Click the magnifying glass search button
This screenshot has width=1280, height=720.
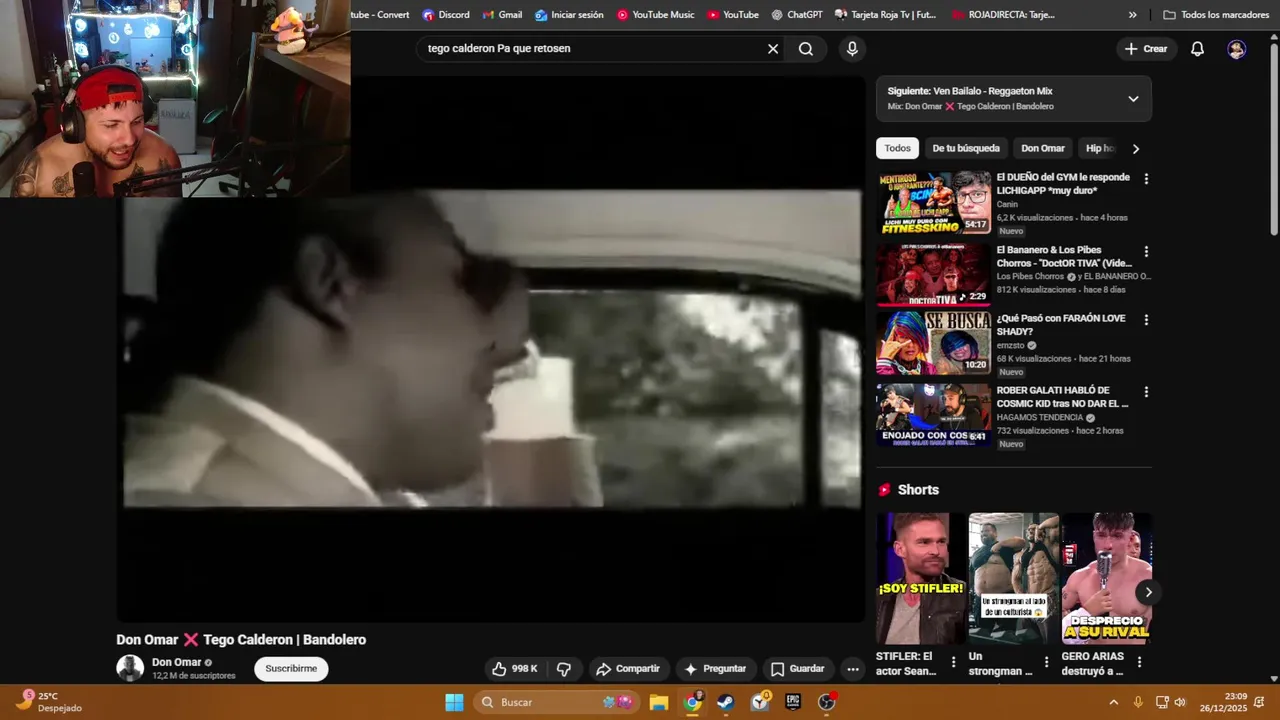[806, 49]
